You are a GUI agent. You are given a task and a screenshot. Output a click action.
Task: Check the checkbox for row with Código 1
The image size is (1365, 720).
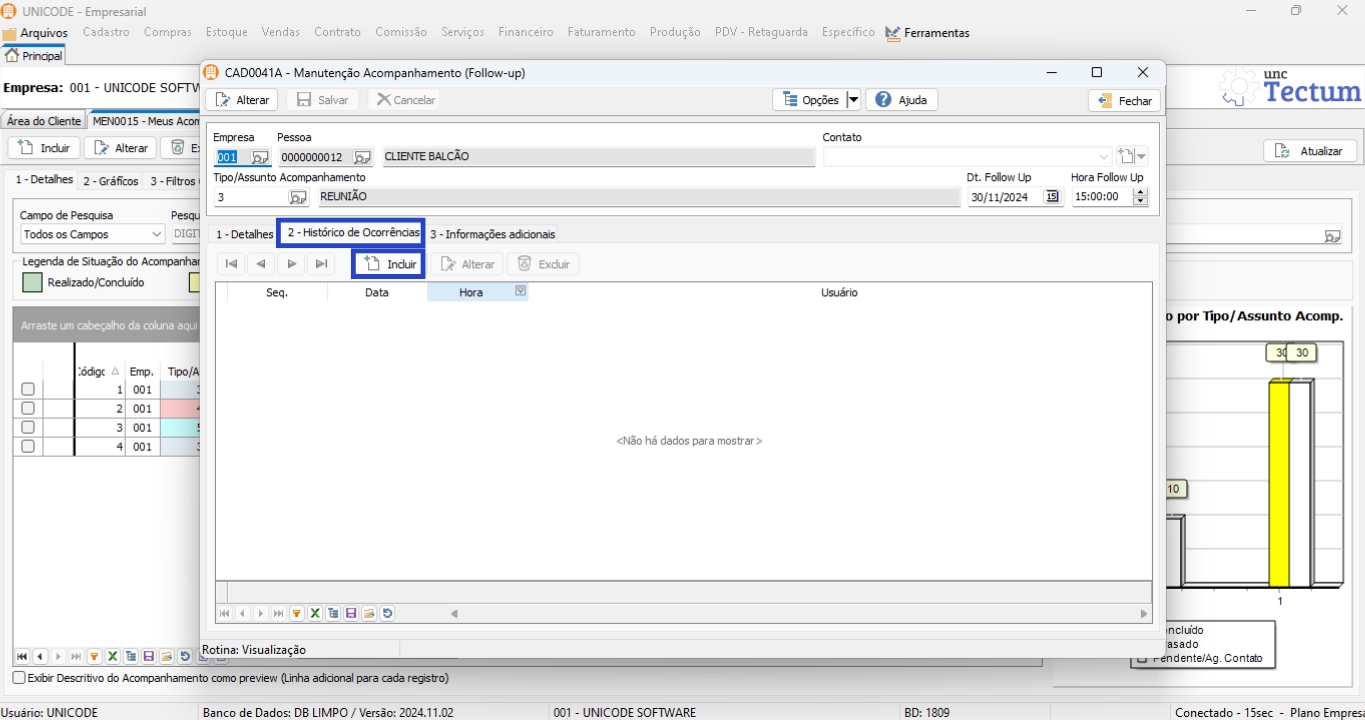coord(28,390)
